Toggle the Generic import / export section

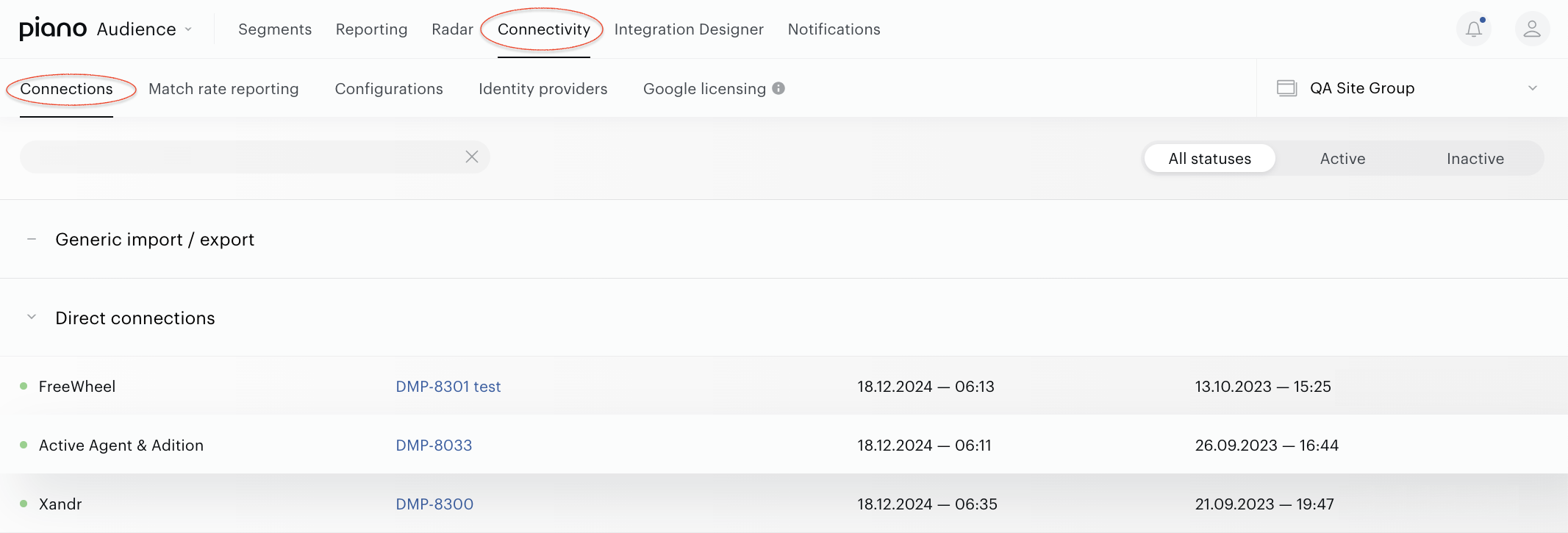click(x=32, y=239)
